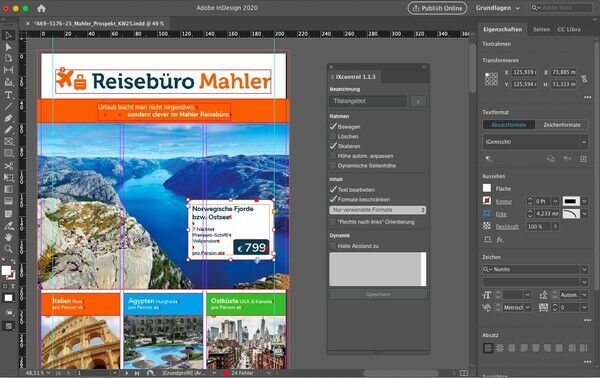This screenshot has height=378, width=600.
Task: Select the Zeichenformate tab
Action: (x=562, y=125)
